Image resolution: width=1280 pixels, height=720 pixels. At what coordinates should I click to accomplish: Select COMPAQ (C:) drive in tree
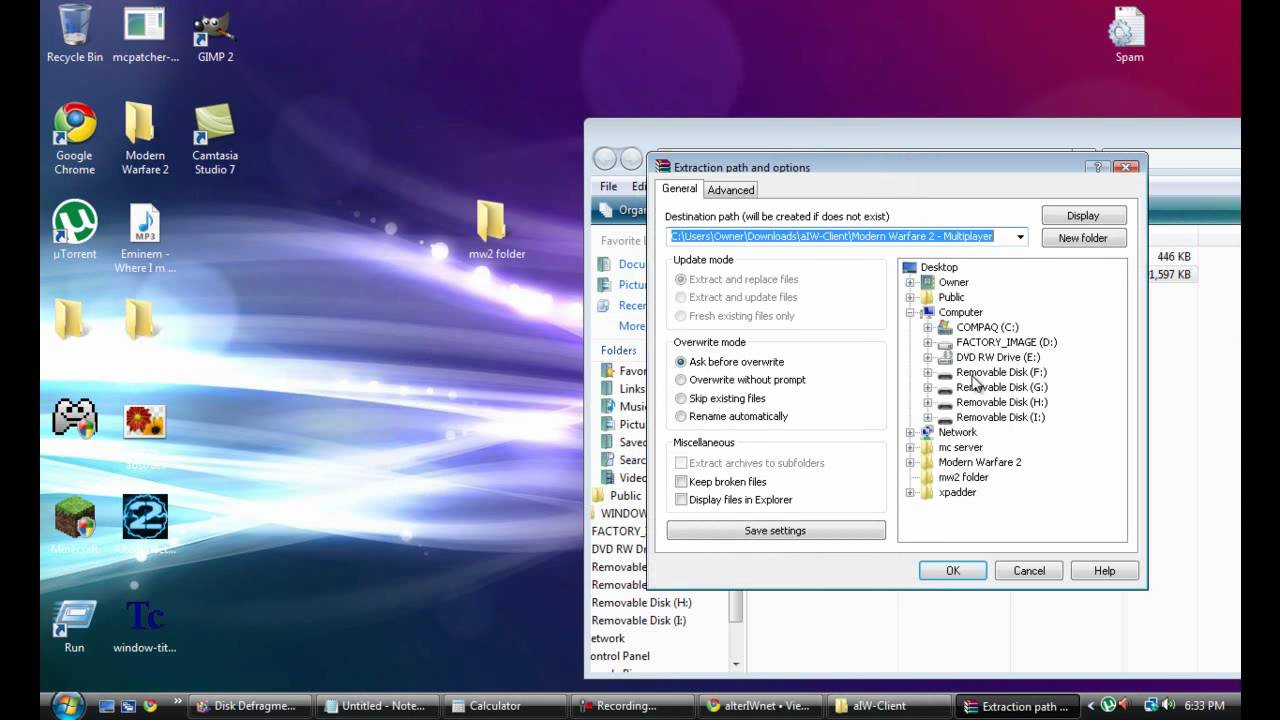[987, 327]
